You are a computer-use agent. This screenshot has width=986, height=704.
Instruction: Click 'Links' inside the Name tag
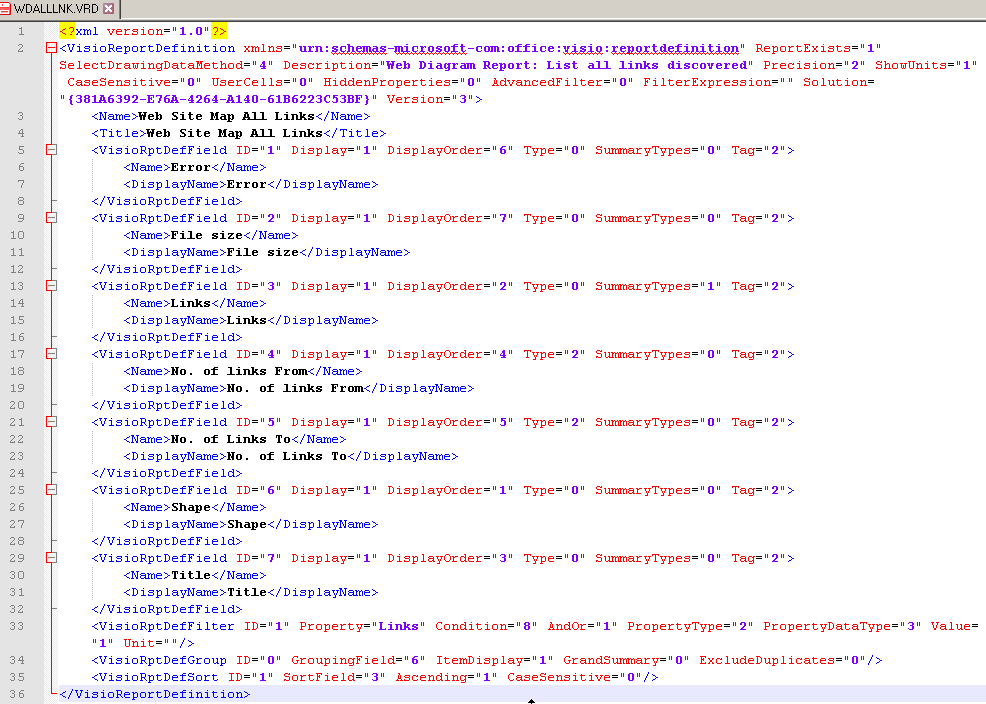coord(191,303)
